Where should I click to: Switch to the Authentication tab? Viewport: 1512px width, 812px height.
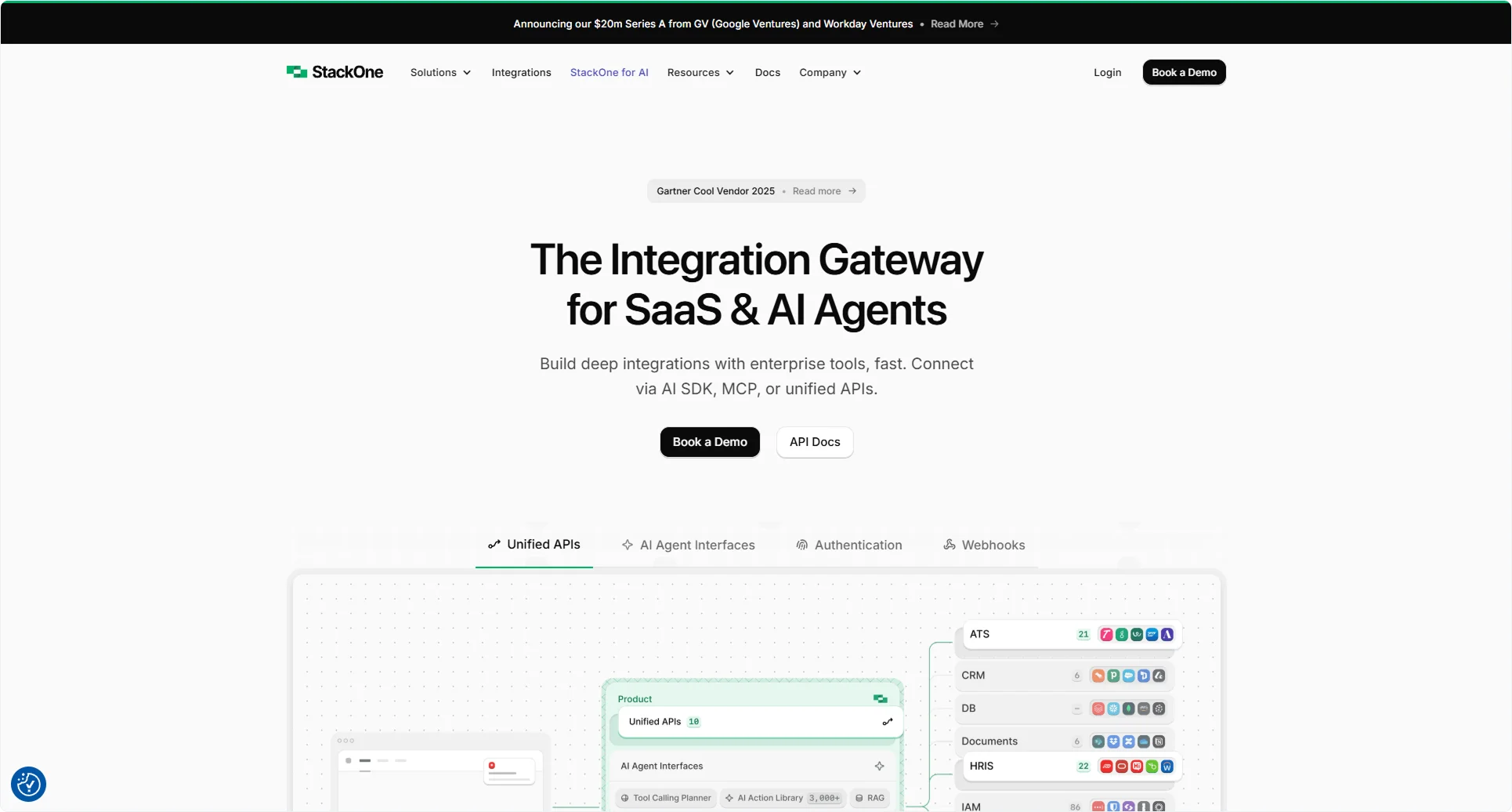tap(848, 545)
